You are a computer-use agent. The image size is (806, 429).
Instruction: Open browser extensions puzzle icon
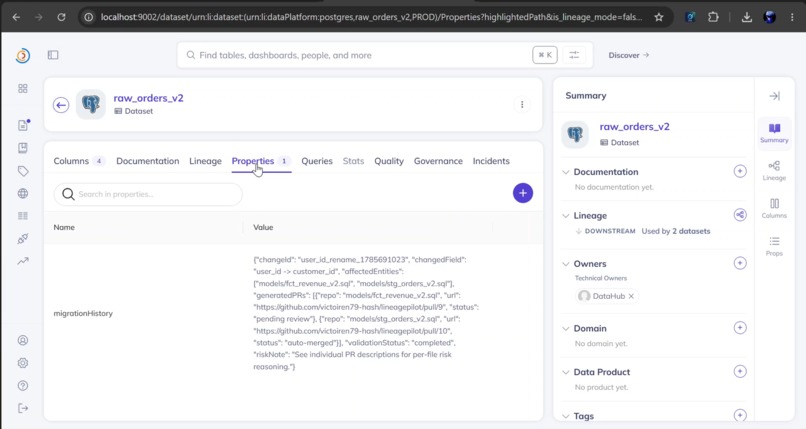(713, 17)
